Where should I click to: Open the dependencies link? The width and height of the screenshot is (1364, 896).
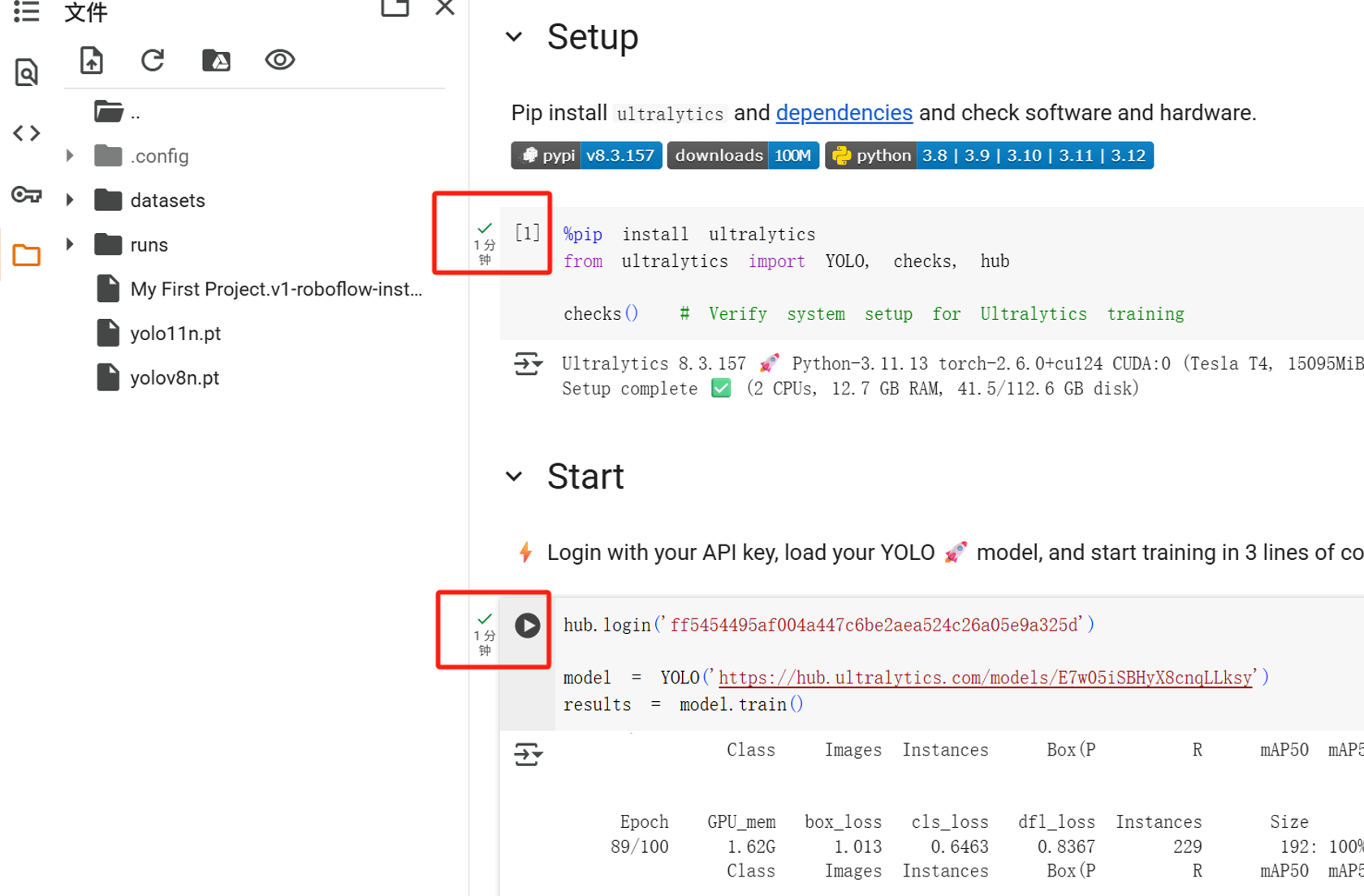[x=844, y=113]
